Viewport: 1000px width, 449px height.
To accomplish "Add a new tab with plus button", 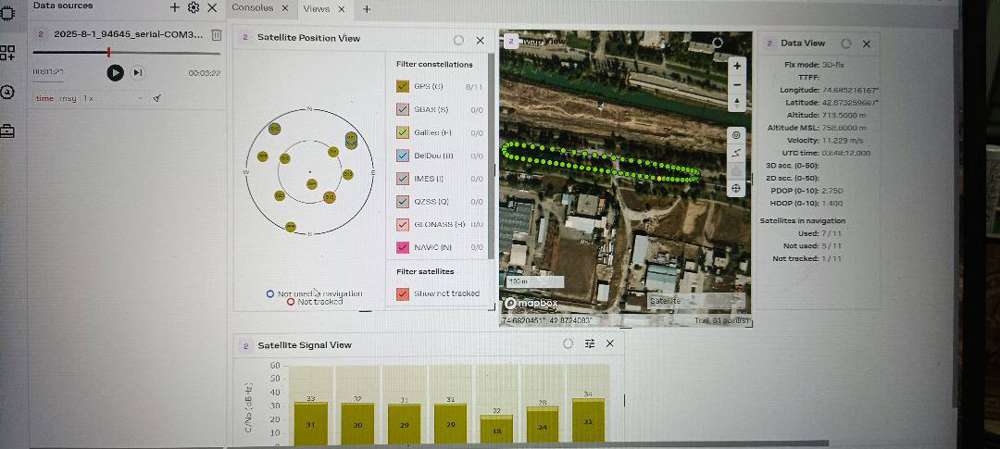I will coord(366,8).
